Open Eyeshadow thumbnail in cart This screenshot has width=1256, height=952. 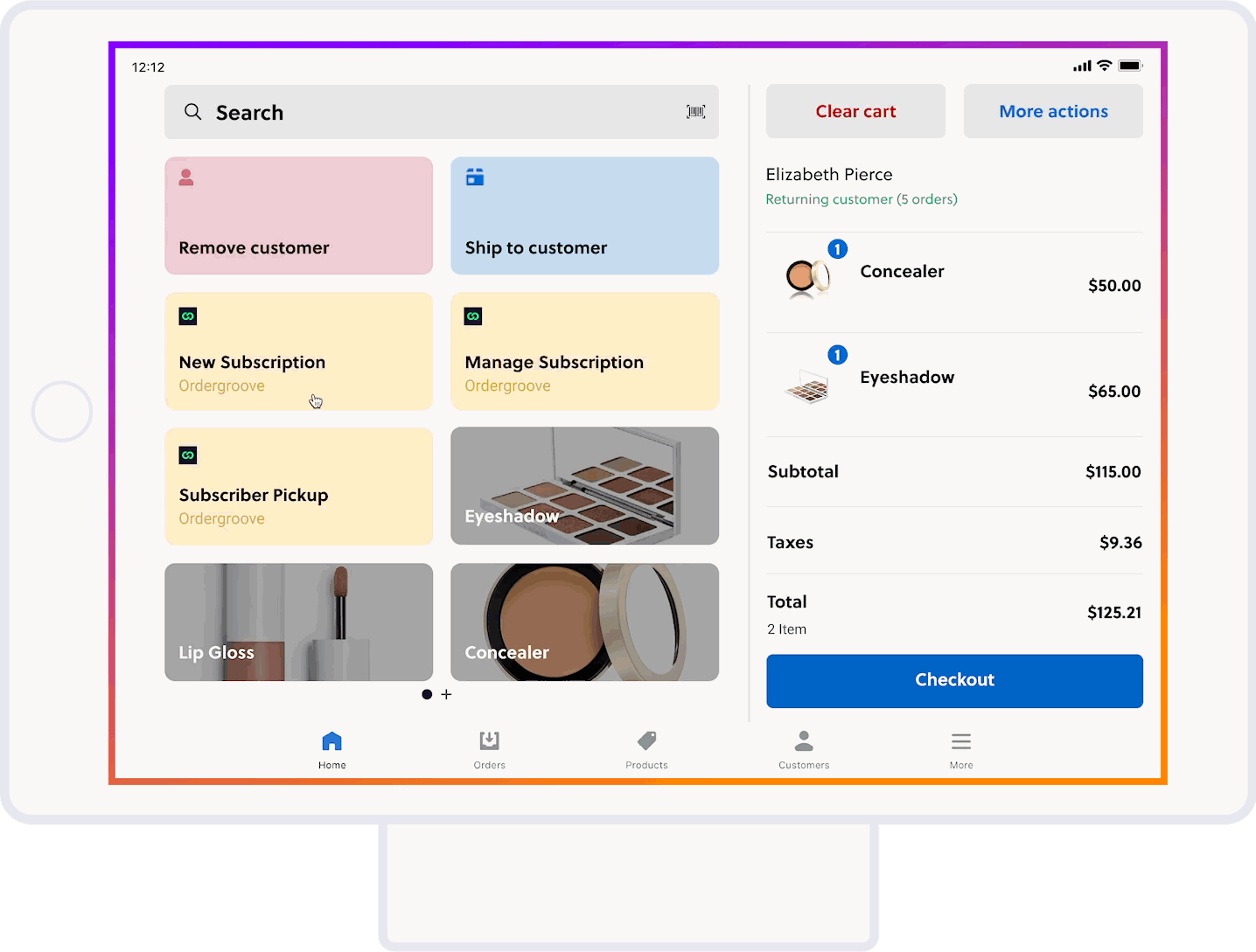[x=807, y=386]
